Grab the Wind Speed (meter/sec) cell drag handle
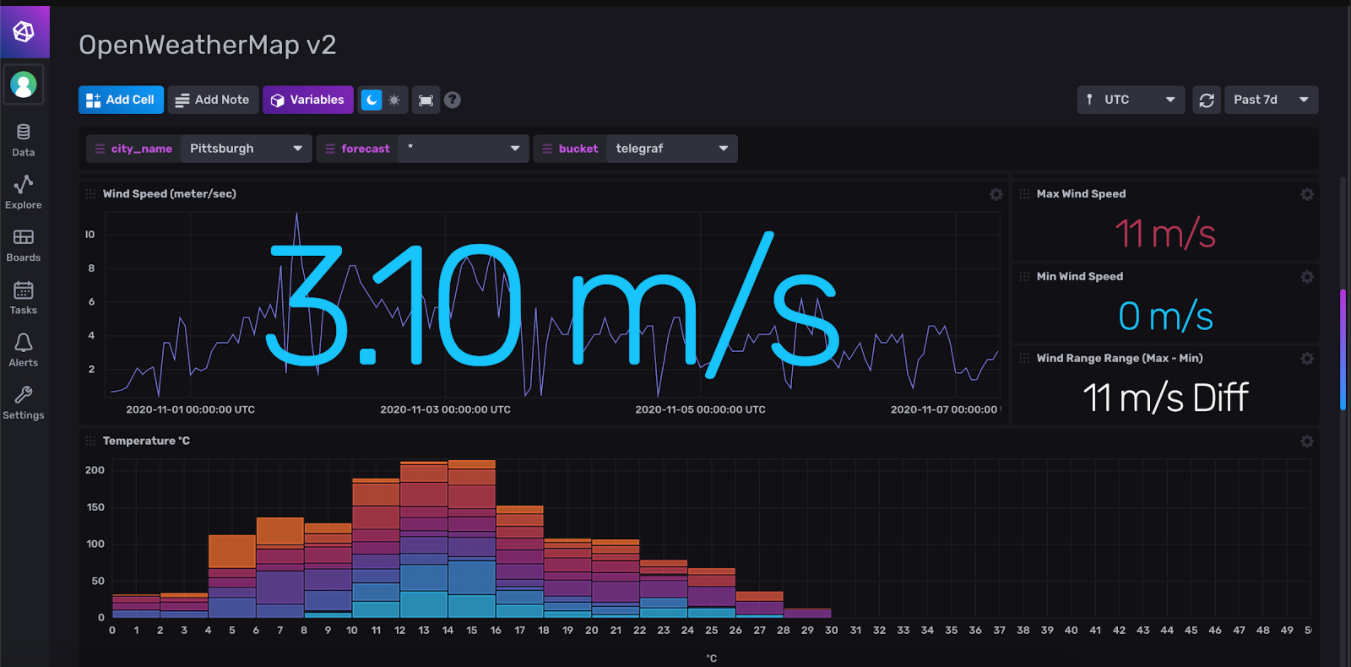Image resolution: width=1351 pixels, height=667 pixels. (x=91, y=194)
